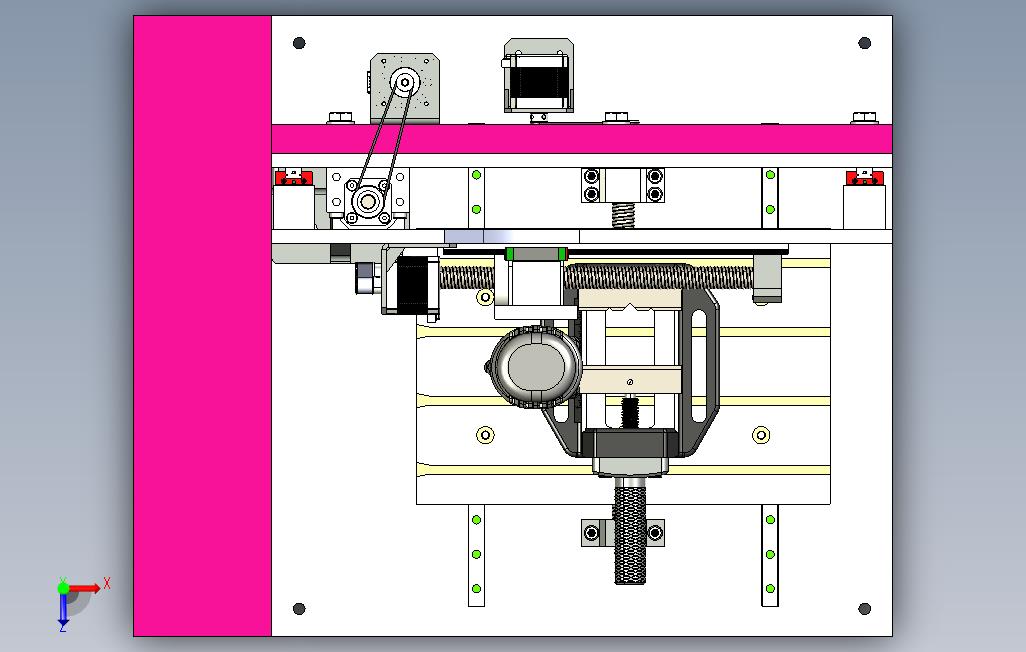Select the top-right corner hole of the base plate

(x=864, y=43)
